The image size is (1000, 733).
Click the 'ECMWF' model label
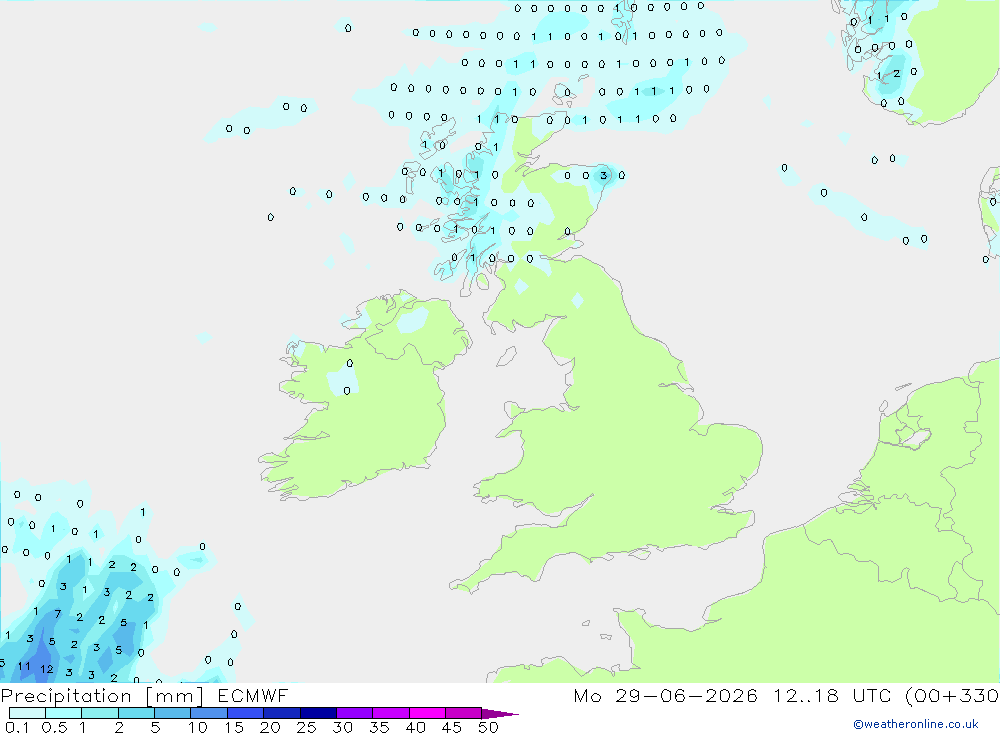(x=253, y=696)
